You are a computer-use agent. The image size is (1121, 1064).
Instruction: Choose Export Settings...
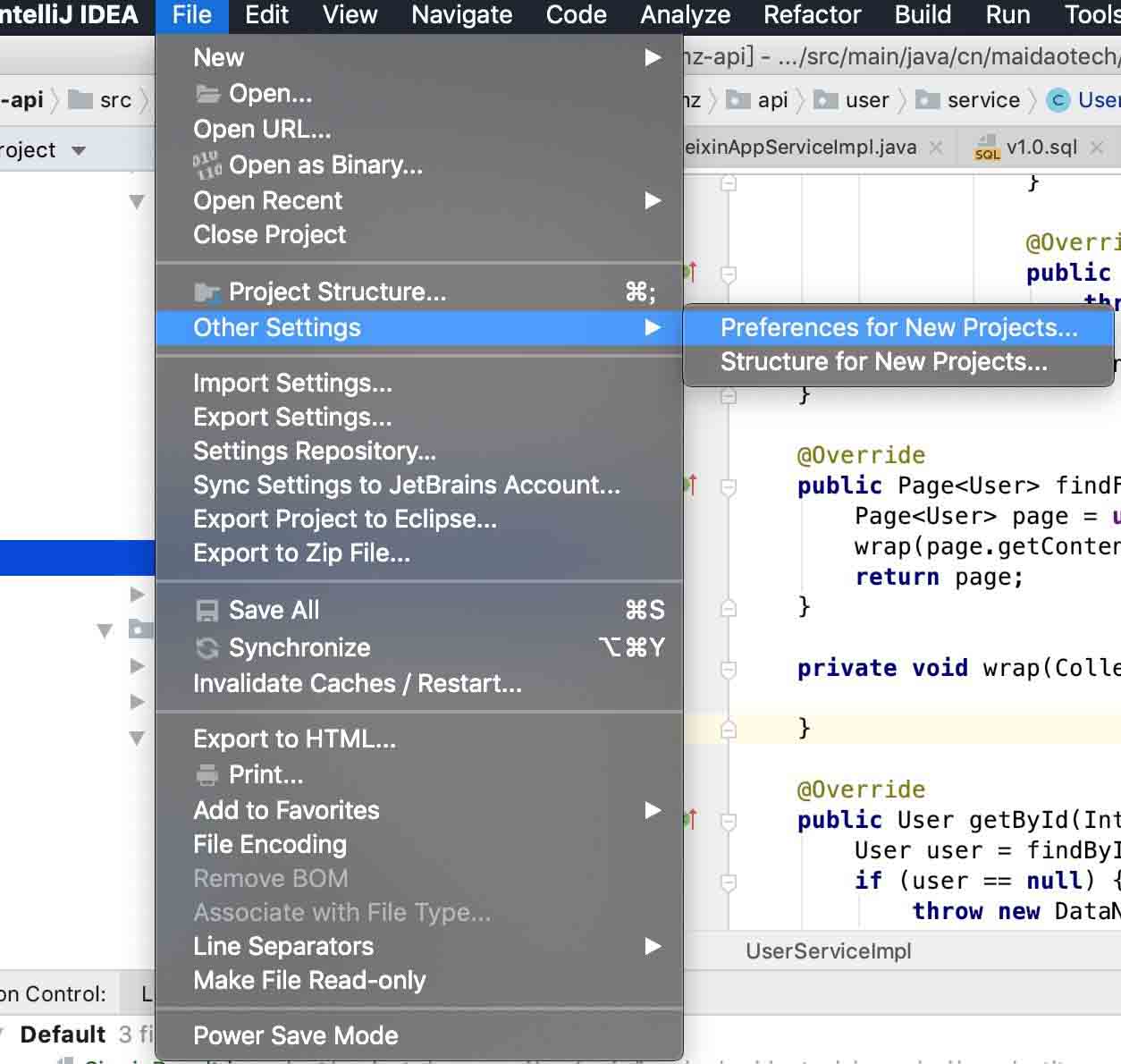click(x=419, y=418)
